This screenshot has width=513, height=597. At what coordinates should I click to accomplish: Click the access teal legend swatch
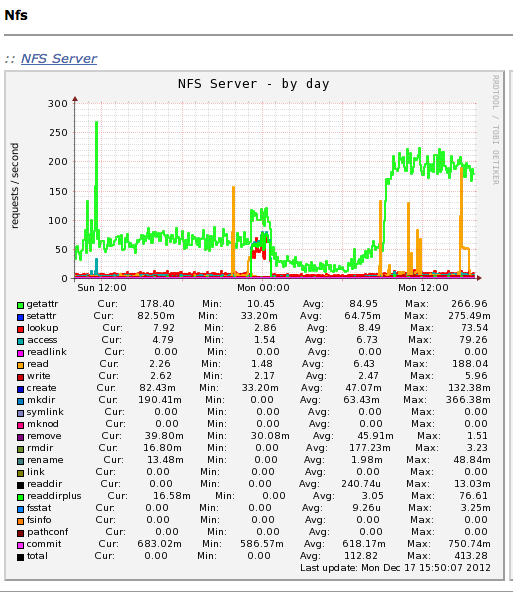[x=21, y=341]
